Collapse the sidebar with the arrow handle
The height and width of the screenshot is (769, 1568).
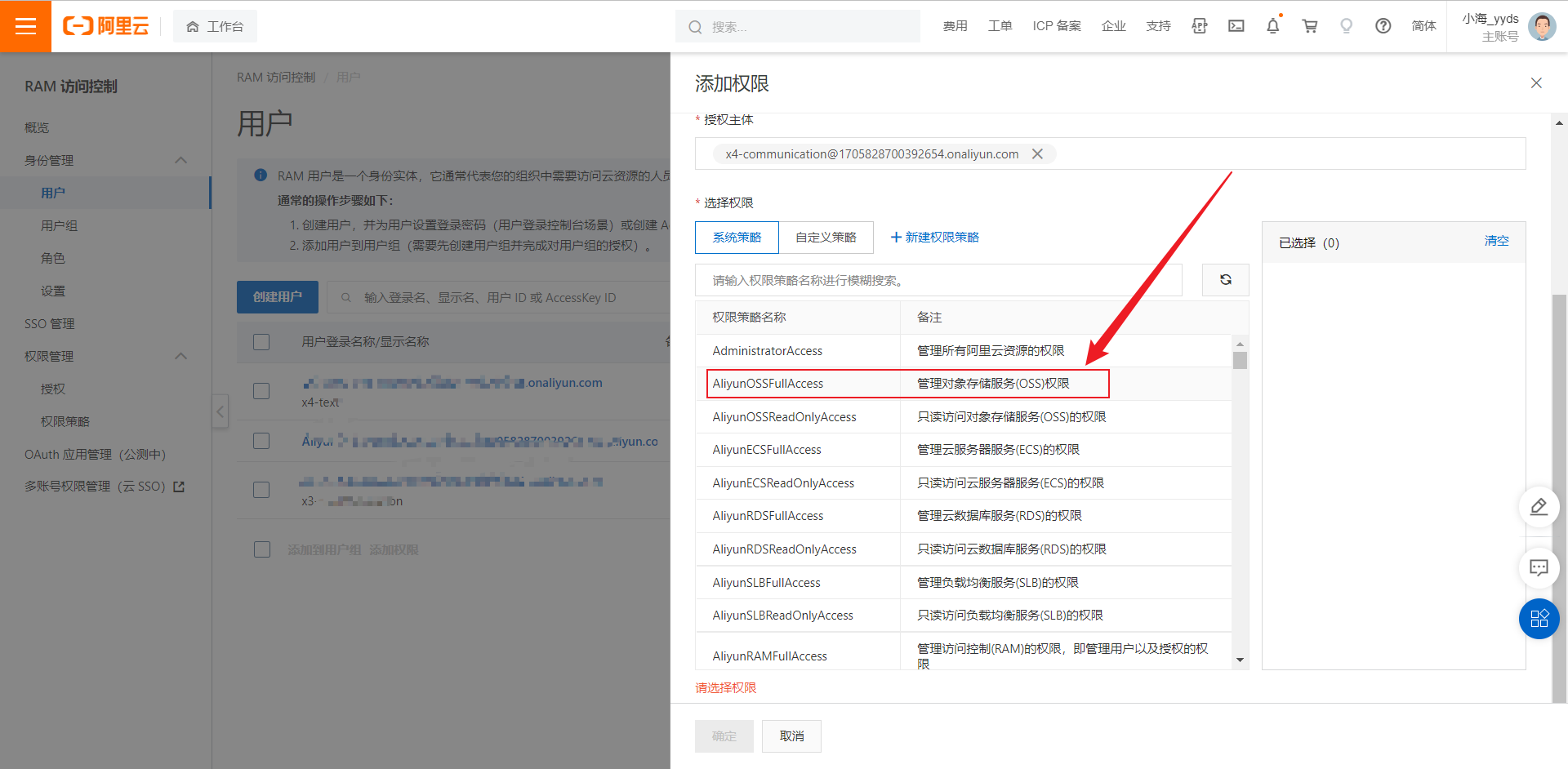pyautogui.click(x=220, y=411)
